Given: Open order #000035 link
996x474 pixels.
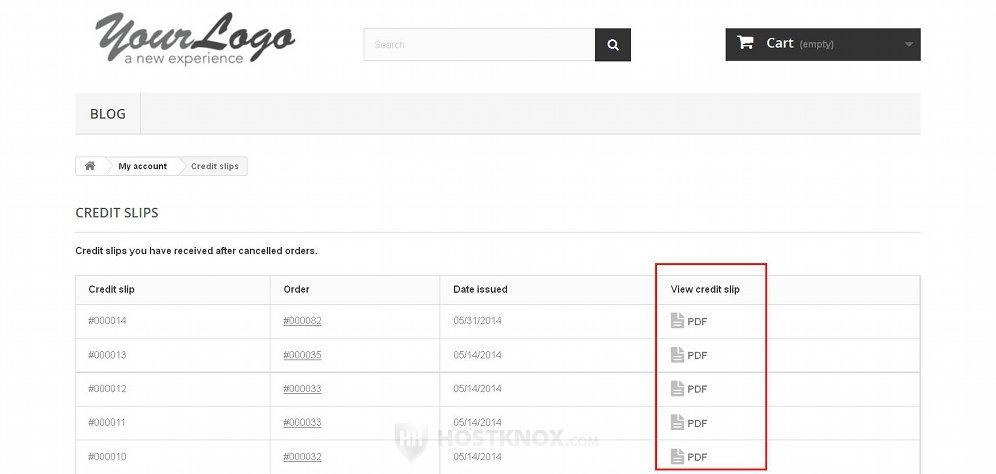Looking at the screenshot, I should click(302, 355).
